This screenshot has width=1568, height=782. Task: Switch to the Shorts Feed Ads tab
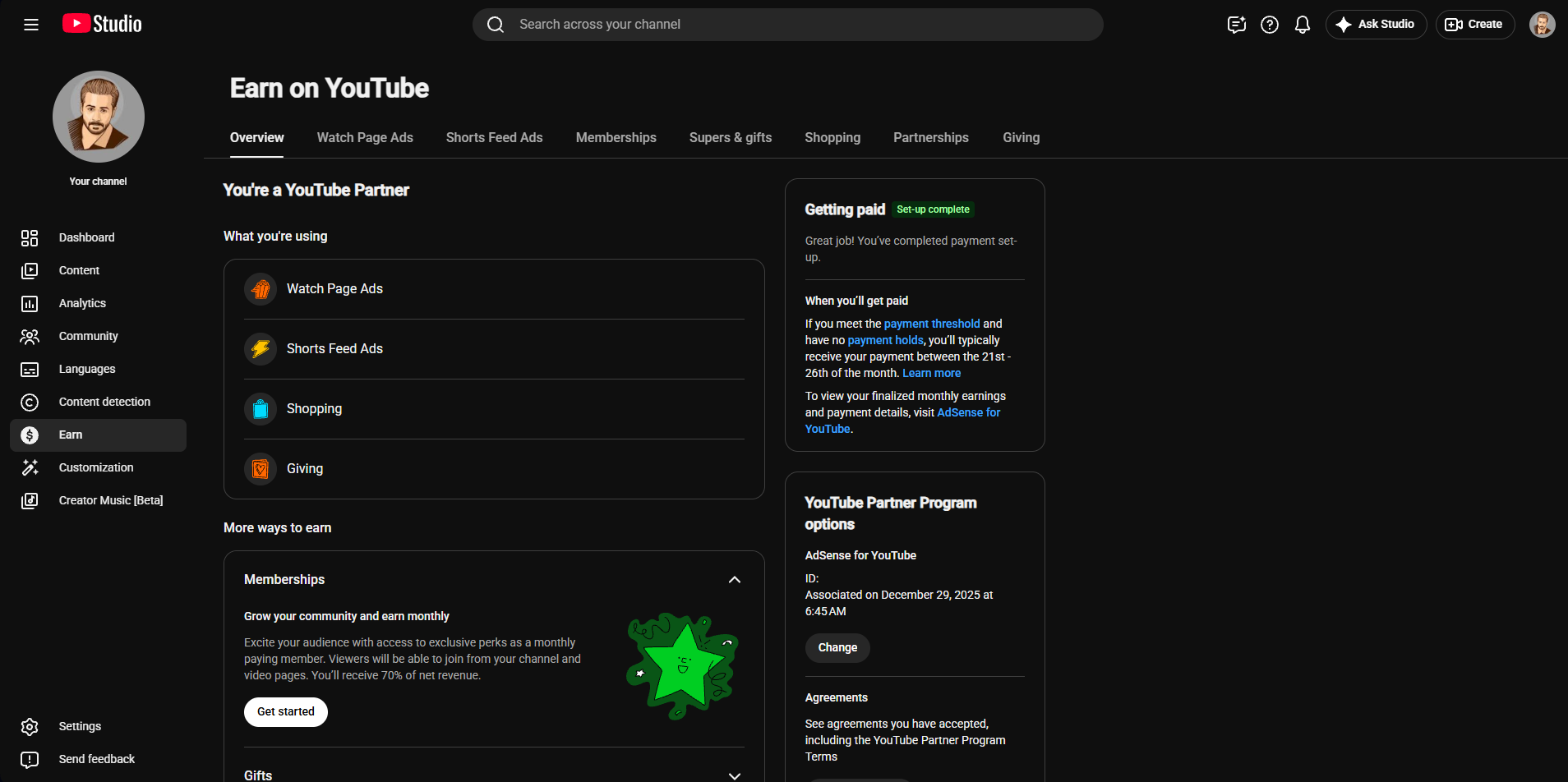(495, 138)
